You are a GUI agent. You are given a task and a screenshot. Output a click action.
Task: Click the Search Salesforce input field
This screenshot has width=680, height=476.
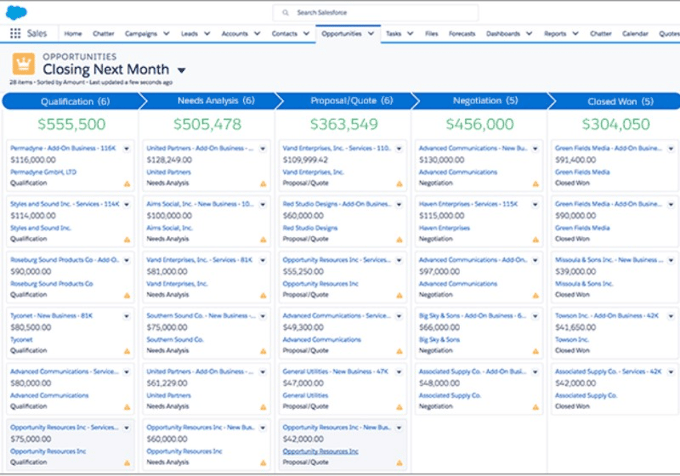[x=376, y=13]
